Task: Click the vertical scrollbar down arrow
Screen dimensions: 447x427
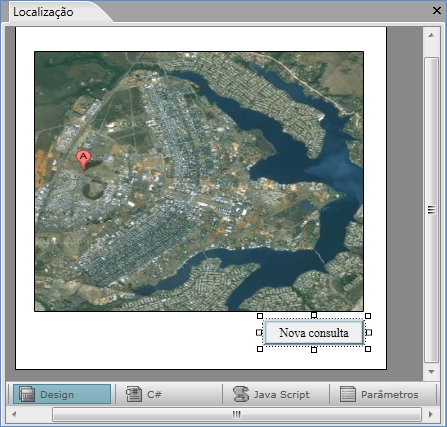Action: coord(431,372)
